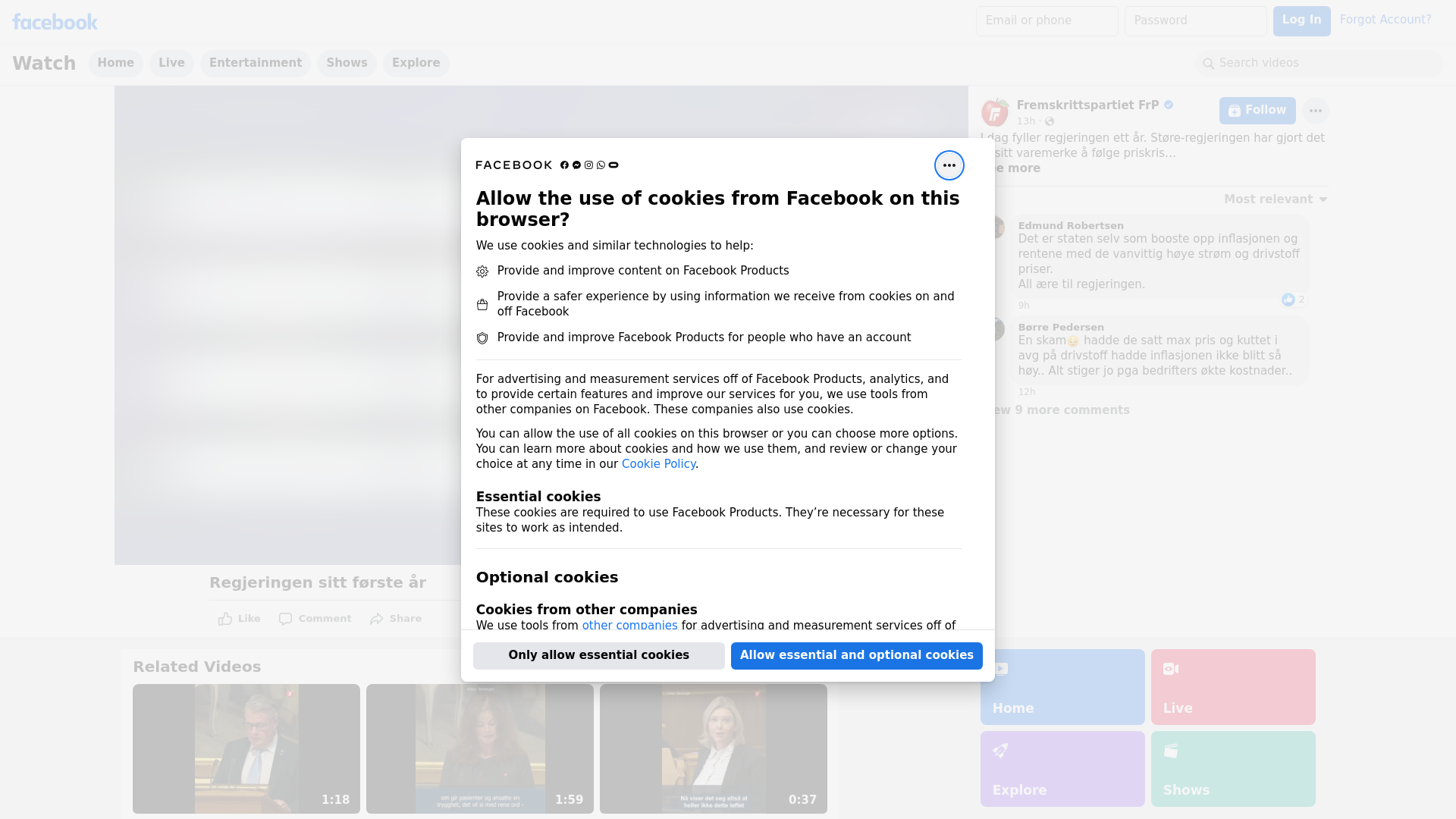Click the verified badge next to Fremskrittspartiet
Screen dimensions: 1456x819
pyautogui.click(x=1169, y=105)
